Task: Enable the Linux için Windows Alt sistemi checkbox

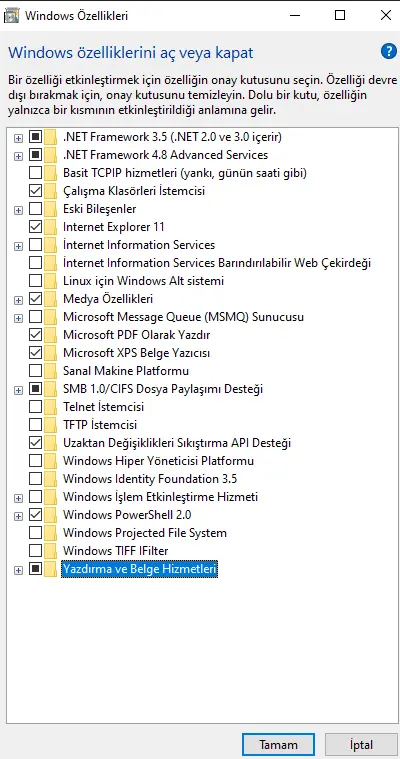Action: (35, 281)
